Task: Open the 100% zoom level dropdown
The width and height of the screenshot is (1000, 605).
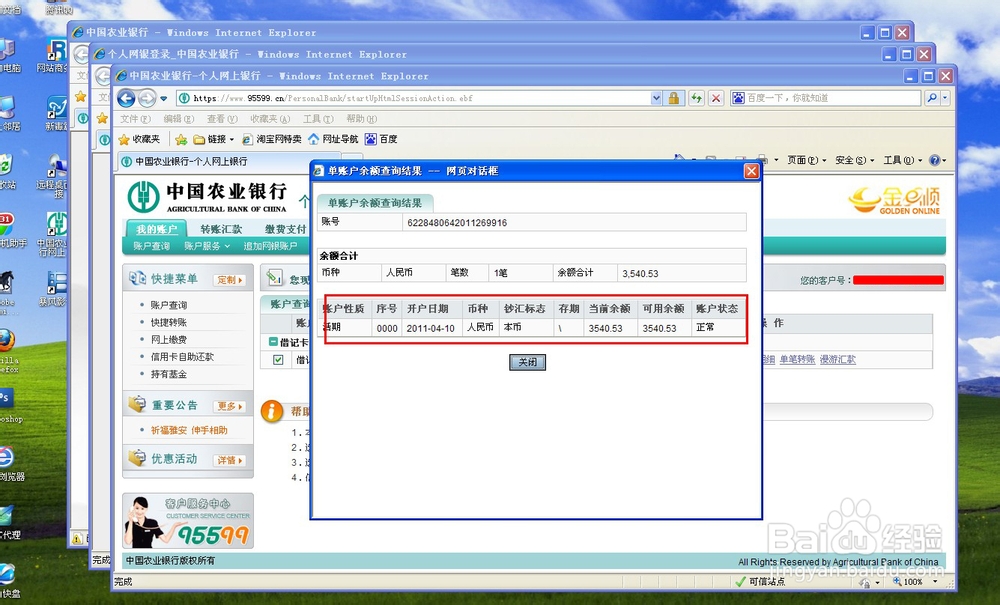Action: pos(936,581)
